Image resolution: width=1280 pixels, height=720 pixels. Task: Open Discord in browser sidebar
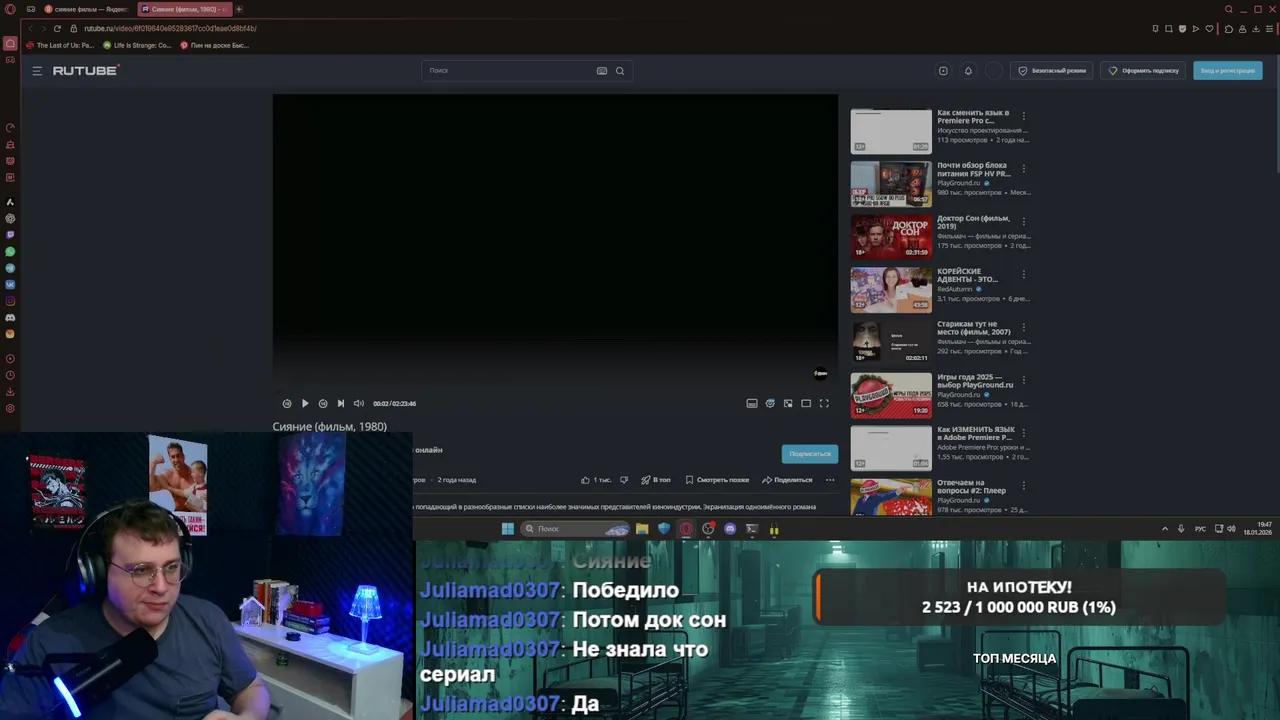pyautogui.click(x=10, y=318)
